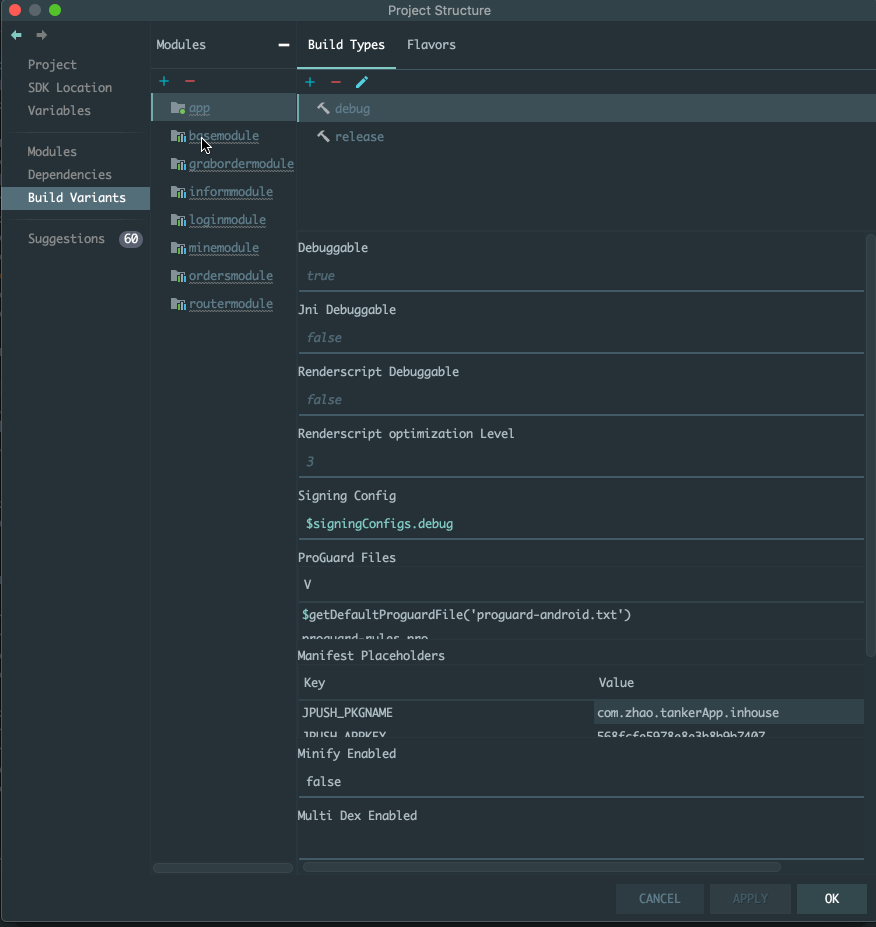Click the release hammer icon

[x=323, y=137]
